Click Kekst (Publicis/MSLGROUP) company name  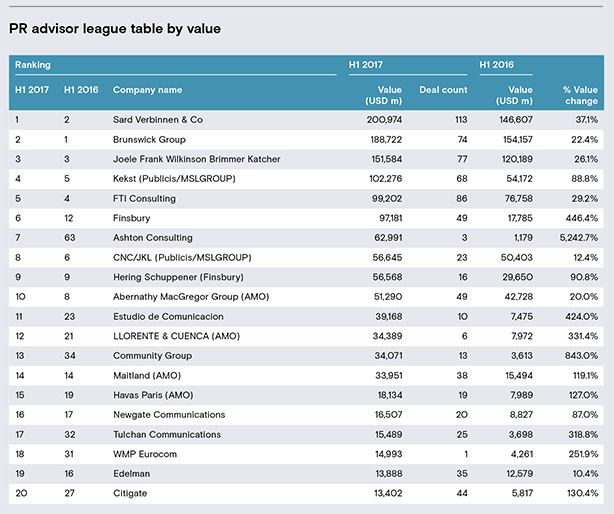[x=174, y=179]
